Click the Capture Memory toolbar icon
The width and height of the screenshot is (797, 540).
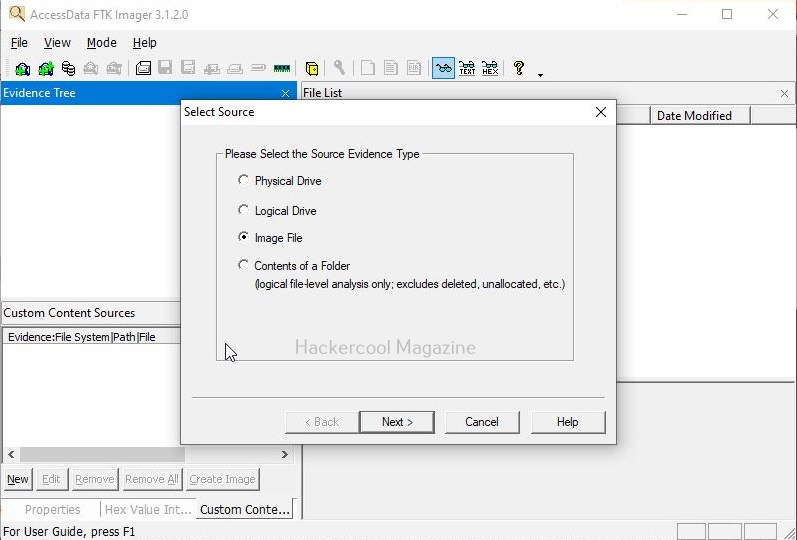click(x=282, y=69)
